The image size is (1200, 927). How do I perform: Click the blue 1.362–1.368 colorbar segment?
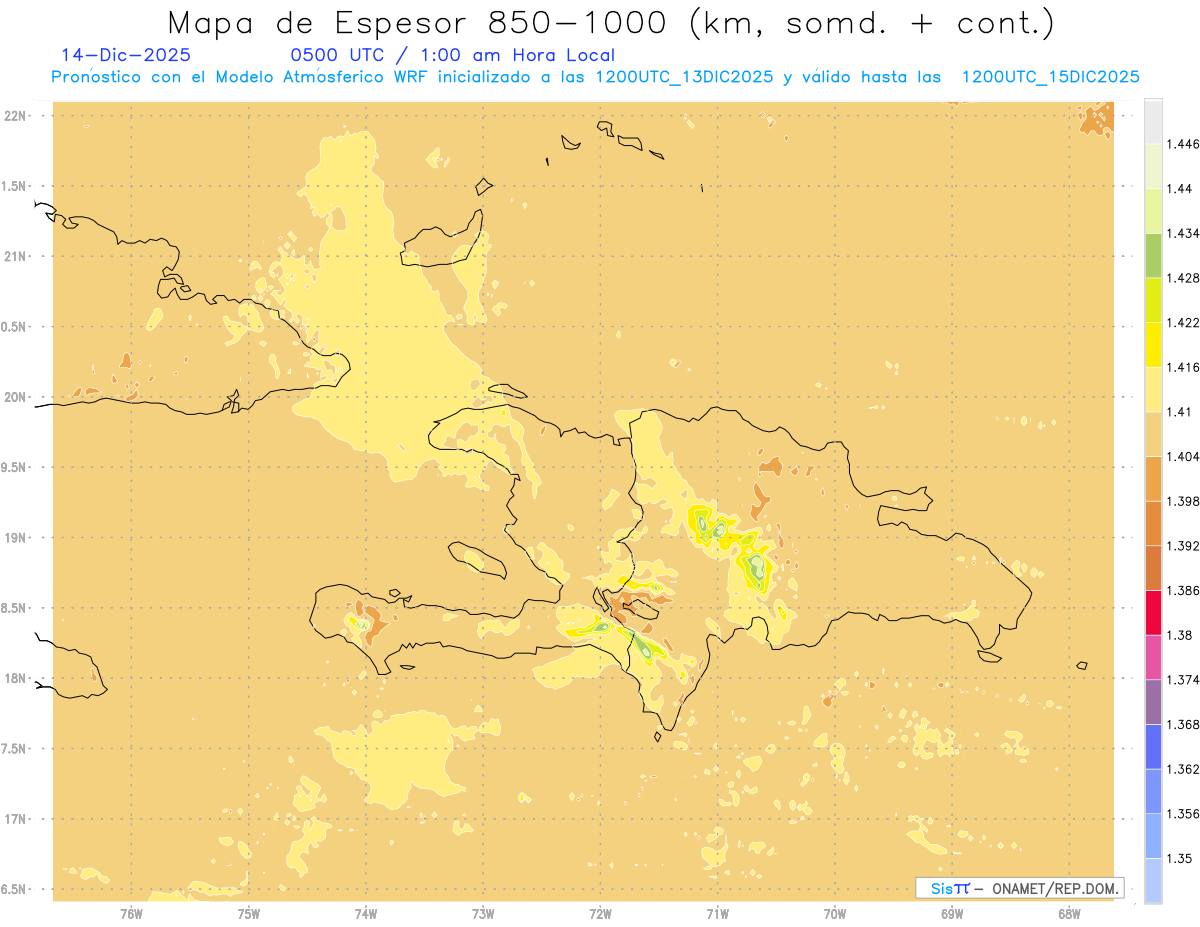coord(1153,747)
